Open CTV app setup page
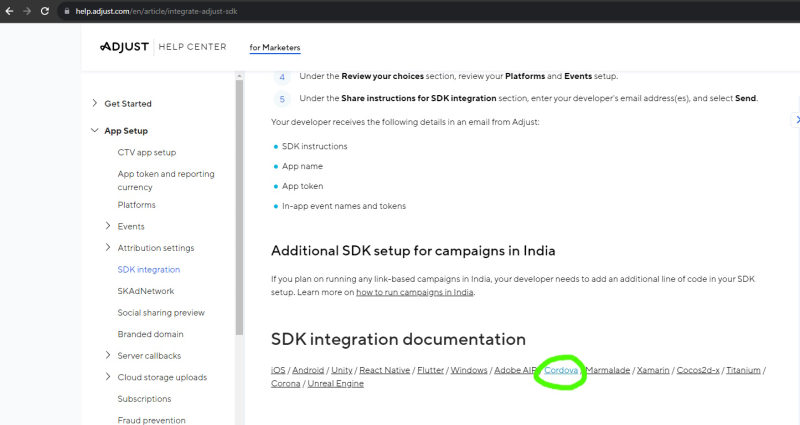Screen dimensions: 800x425 click(146, 152)
